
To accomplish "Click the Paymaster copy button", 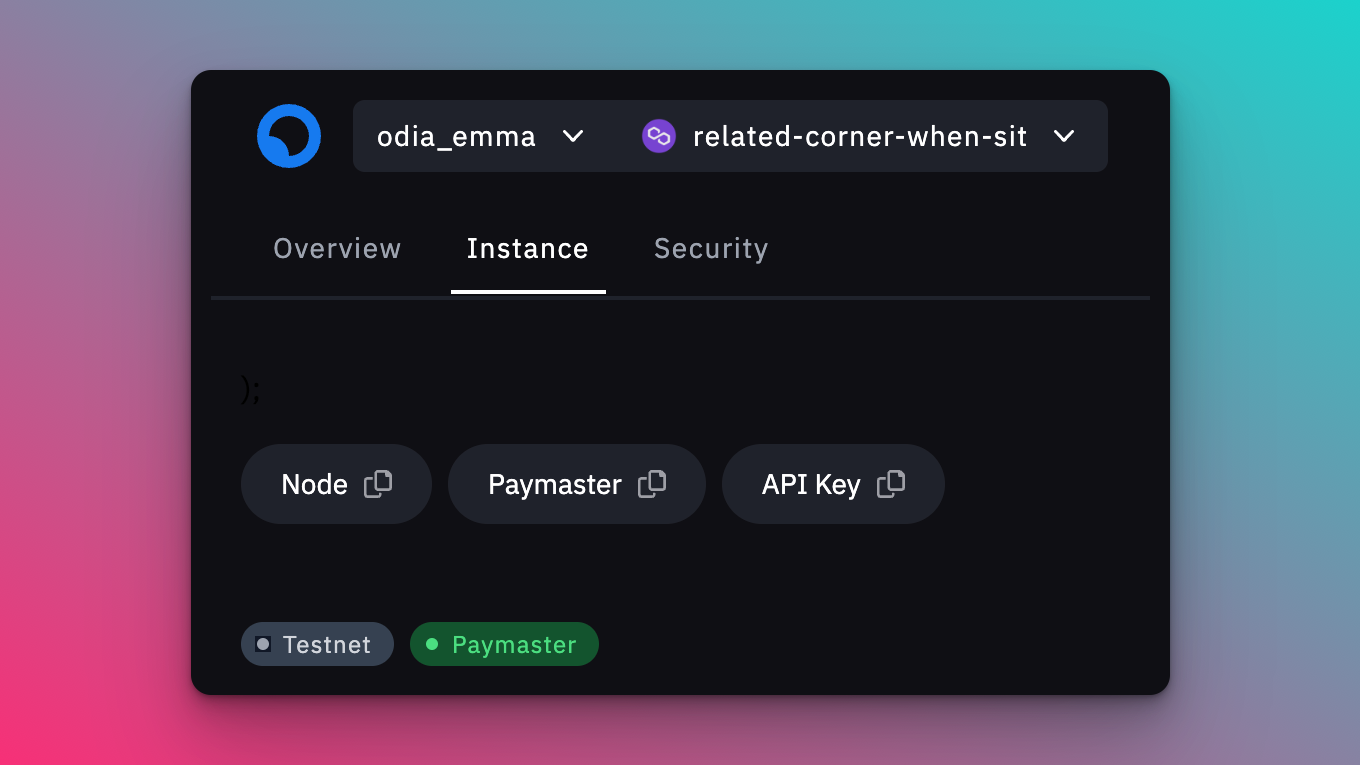I will [576, 483].
